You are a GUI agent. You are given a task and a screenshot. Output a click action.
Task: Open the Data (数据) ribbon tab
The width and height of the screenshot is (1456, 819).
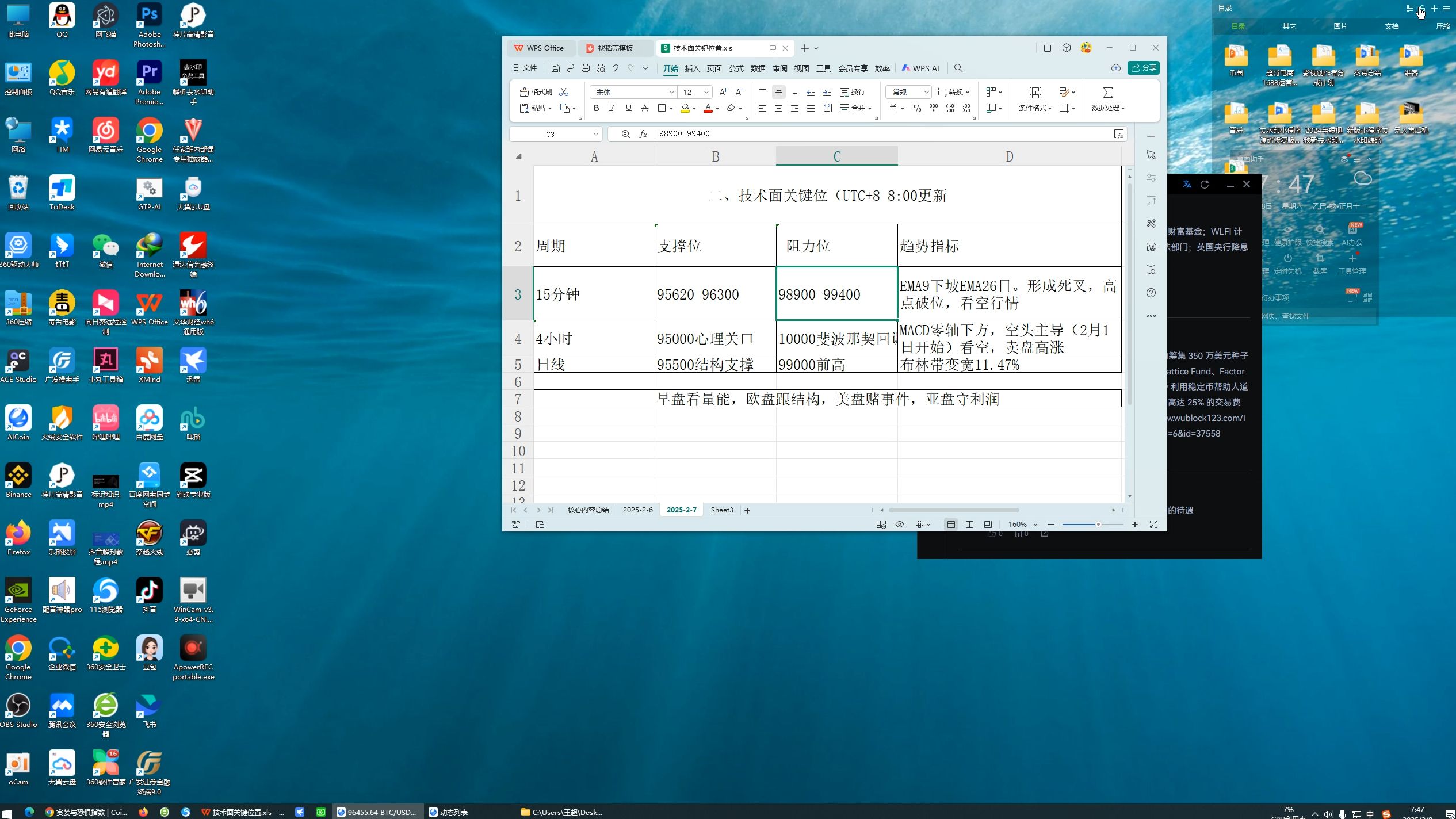coord(758,68)
